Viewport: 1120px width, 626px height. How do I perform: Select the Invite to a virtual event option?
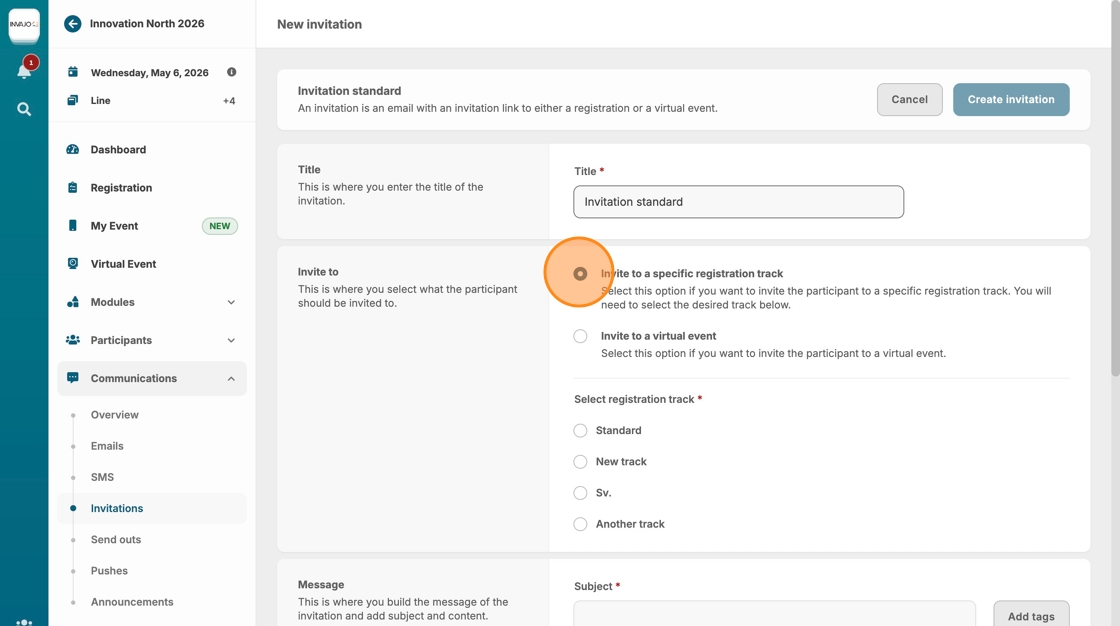pos(580,336)
